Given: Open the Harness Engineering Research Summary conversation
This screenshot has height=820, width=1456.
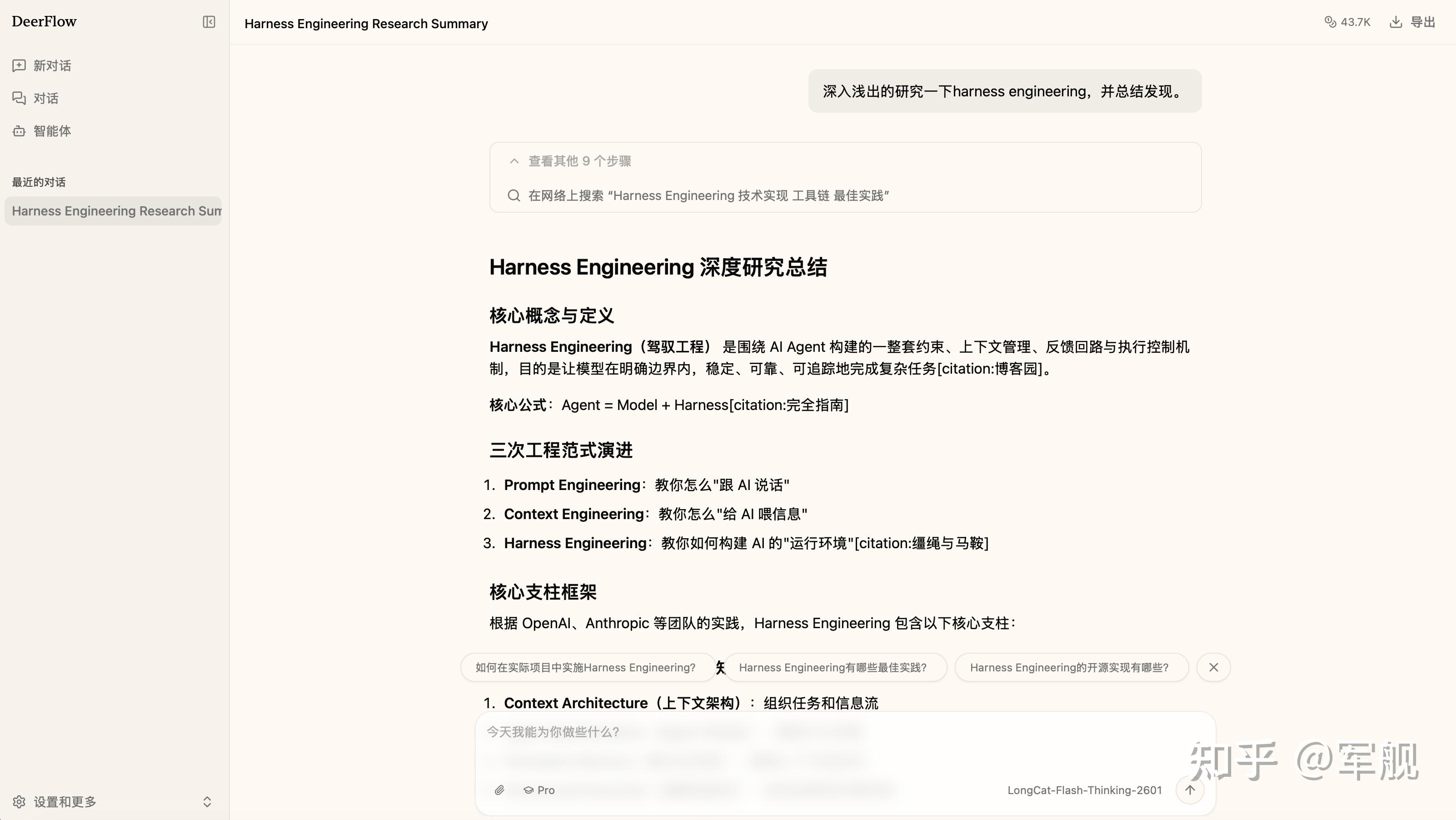Looking at the screenshot, I should [x=113, y=211].
